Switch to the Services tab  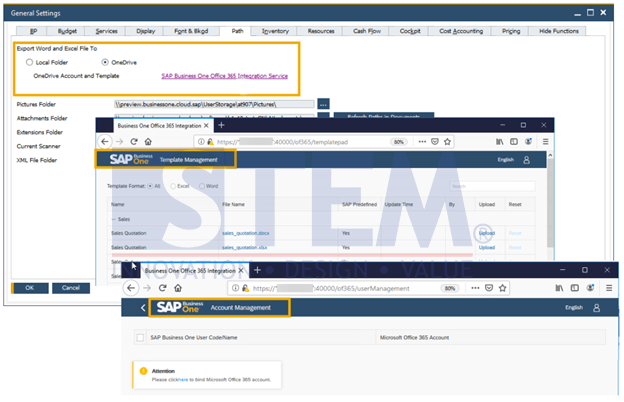[106, 31]
